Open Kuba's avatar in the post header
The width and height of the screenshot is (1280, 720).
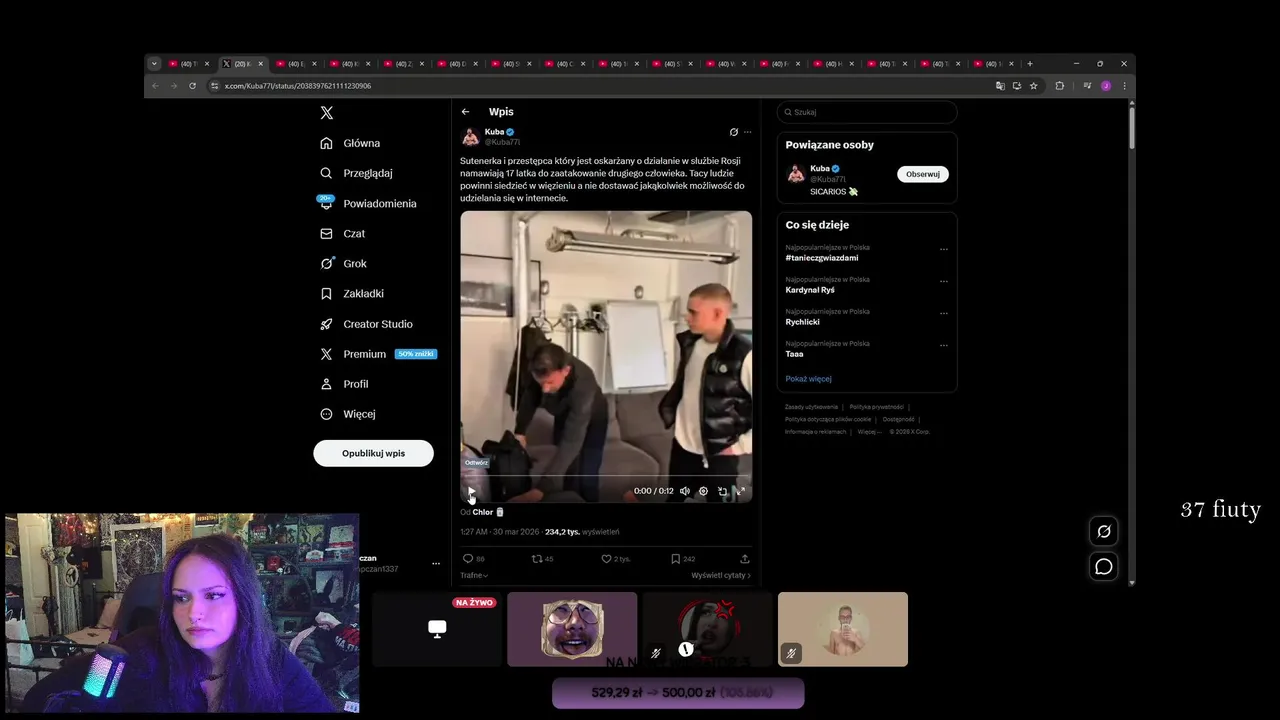pos(470,137)
